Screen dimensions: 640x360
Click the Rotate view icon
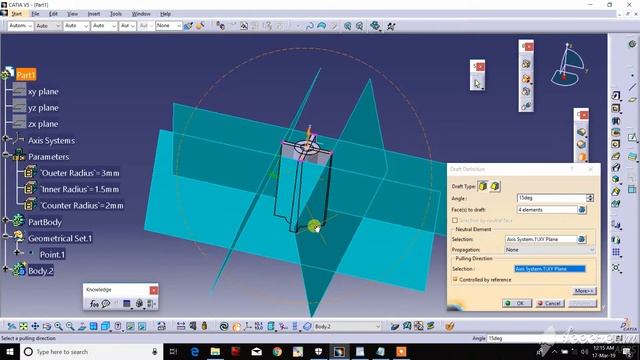(x=47, y=326)
